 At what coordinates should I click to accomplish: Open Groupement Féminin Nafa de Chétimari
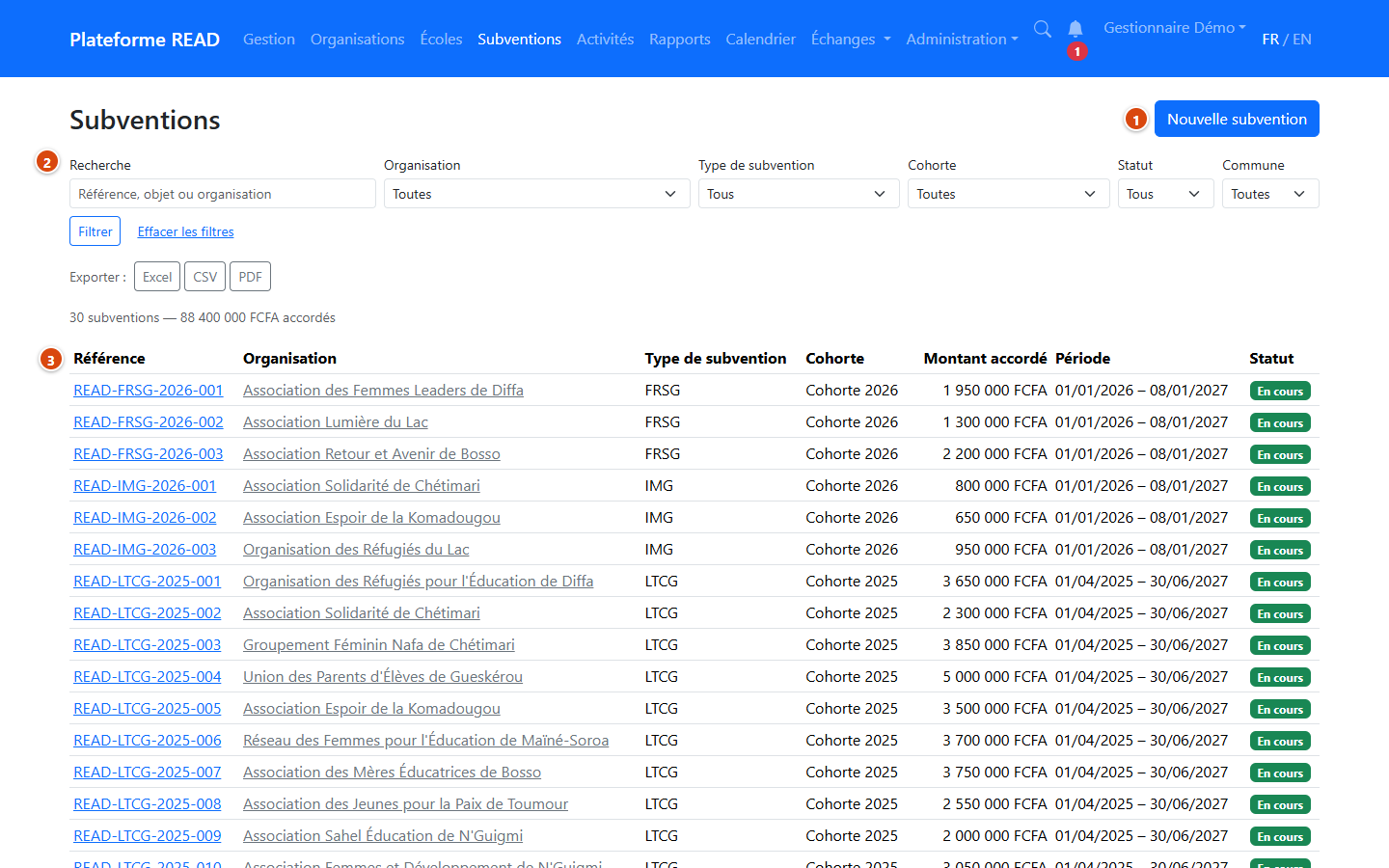point(379,644)
